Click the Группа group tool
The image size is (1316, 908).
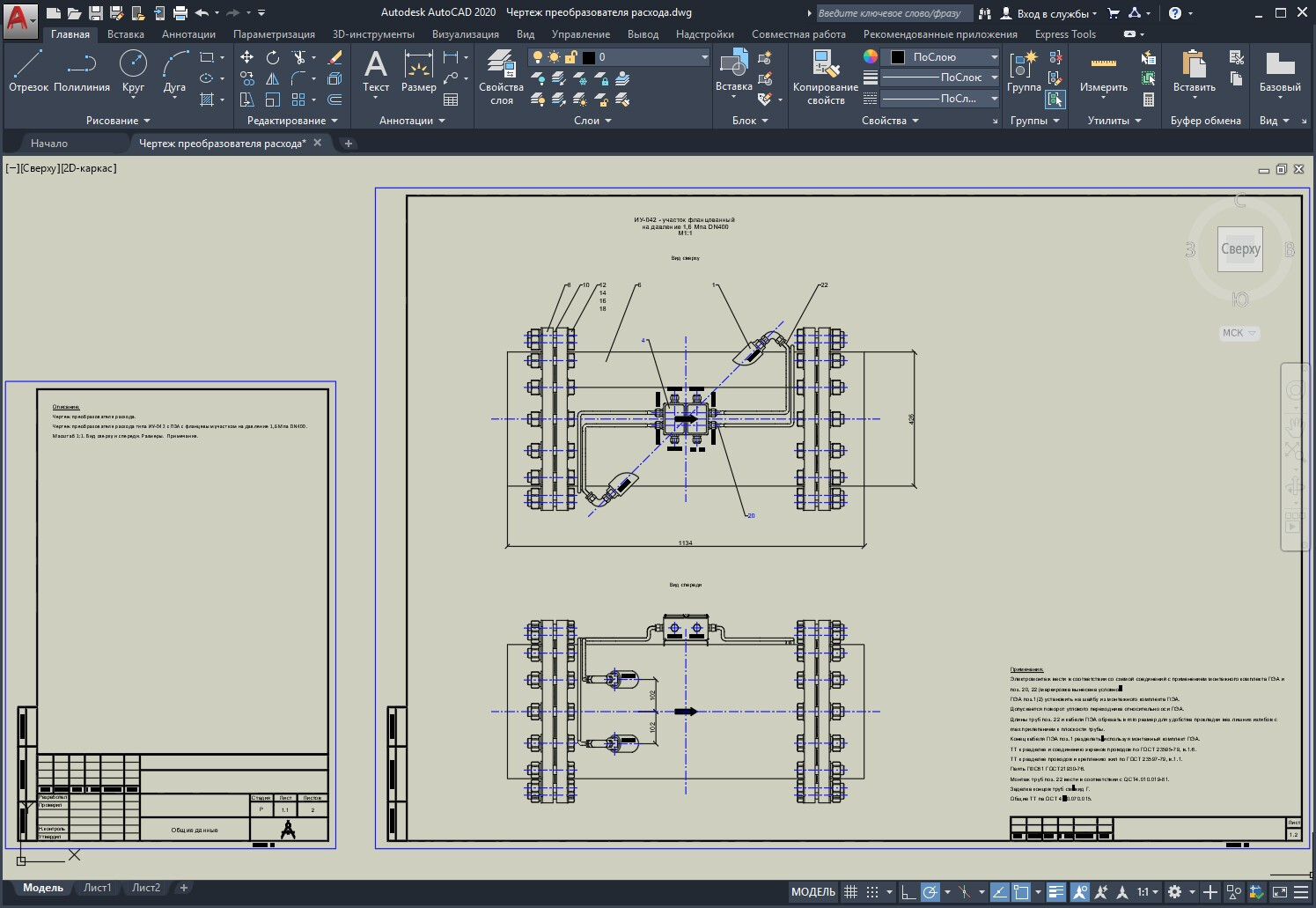1024,71
